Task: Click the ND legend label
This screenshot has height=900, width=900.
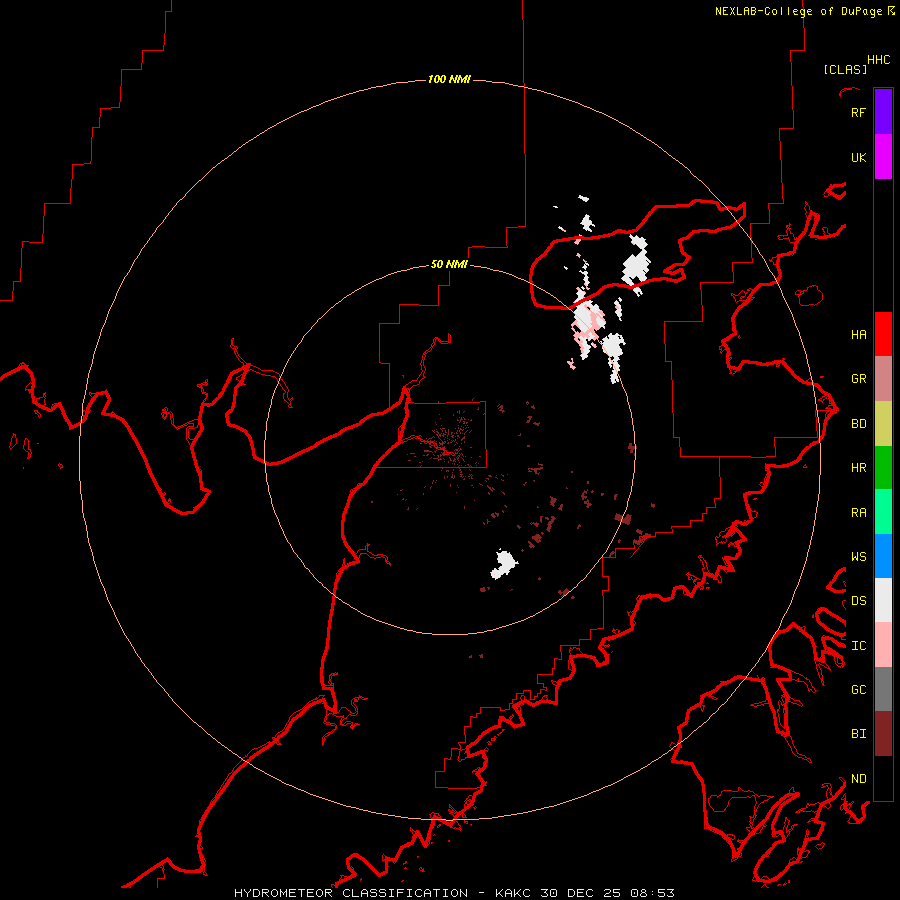Action: click(x=858, y=779)
